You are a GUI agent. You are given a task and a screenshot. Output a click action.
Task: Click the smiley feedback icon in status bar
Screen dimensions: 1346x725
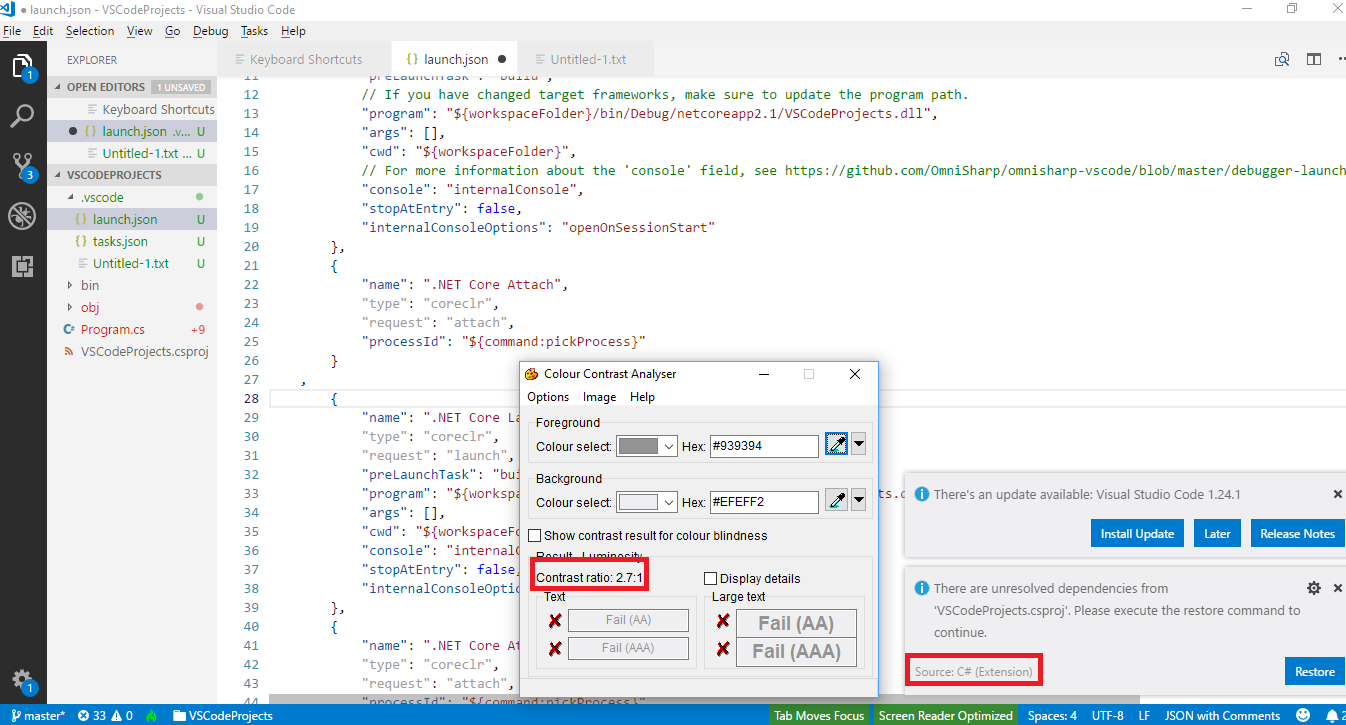[x=1303, y=715]
